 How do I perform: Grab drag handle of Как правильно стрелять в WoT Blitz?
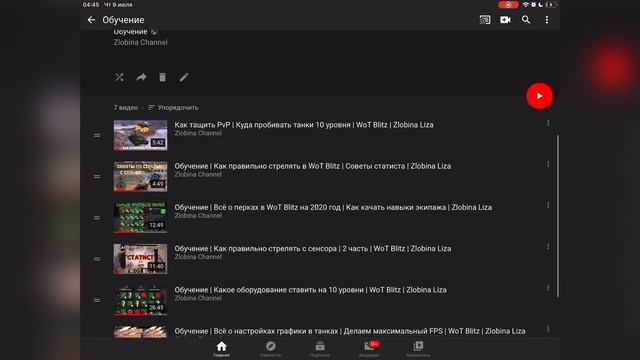97,176
